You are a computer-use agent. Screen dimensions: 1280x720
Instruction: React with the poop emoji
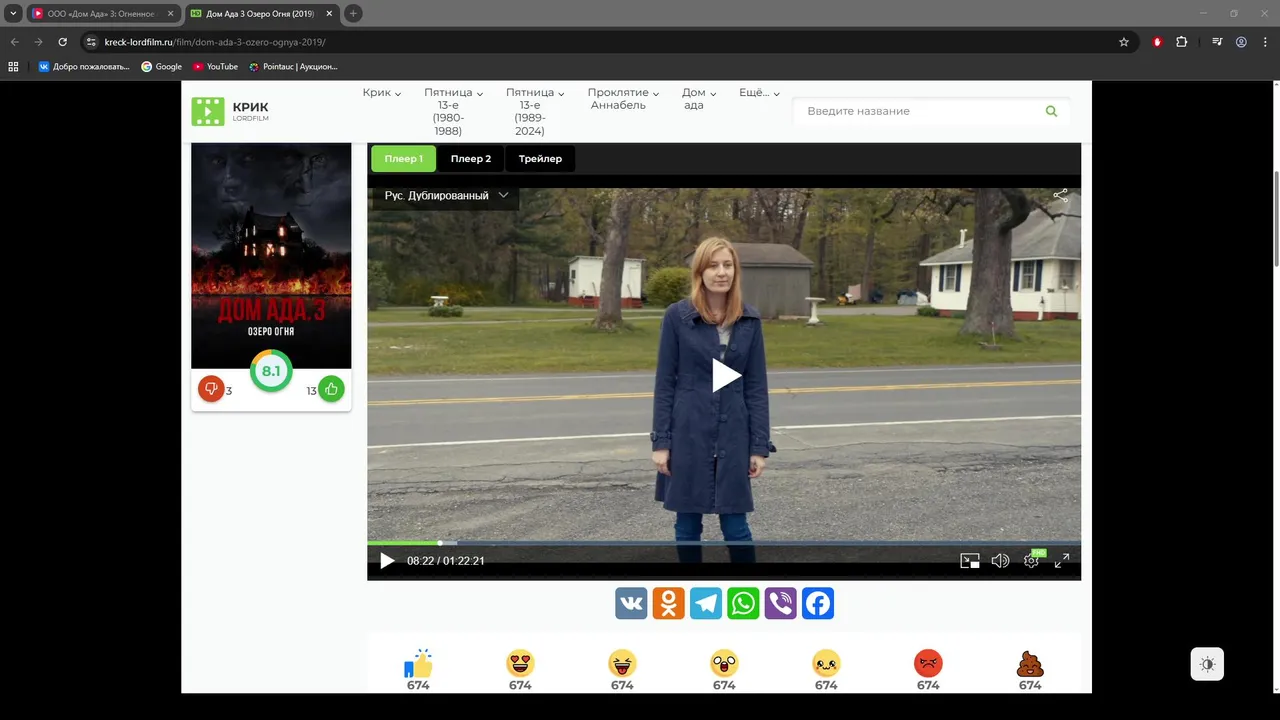pyautogui.click(x=1030, y=663)
